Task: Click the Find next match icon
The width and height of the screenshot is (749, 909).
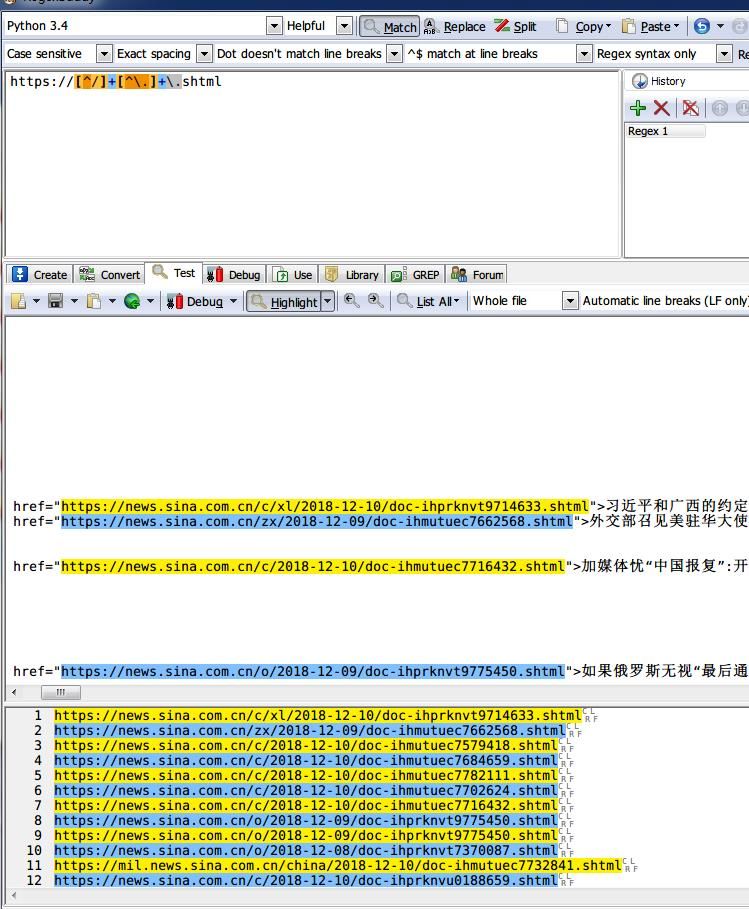Action: (x=376, y=300)
